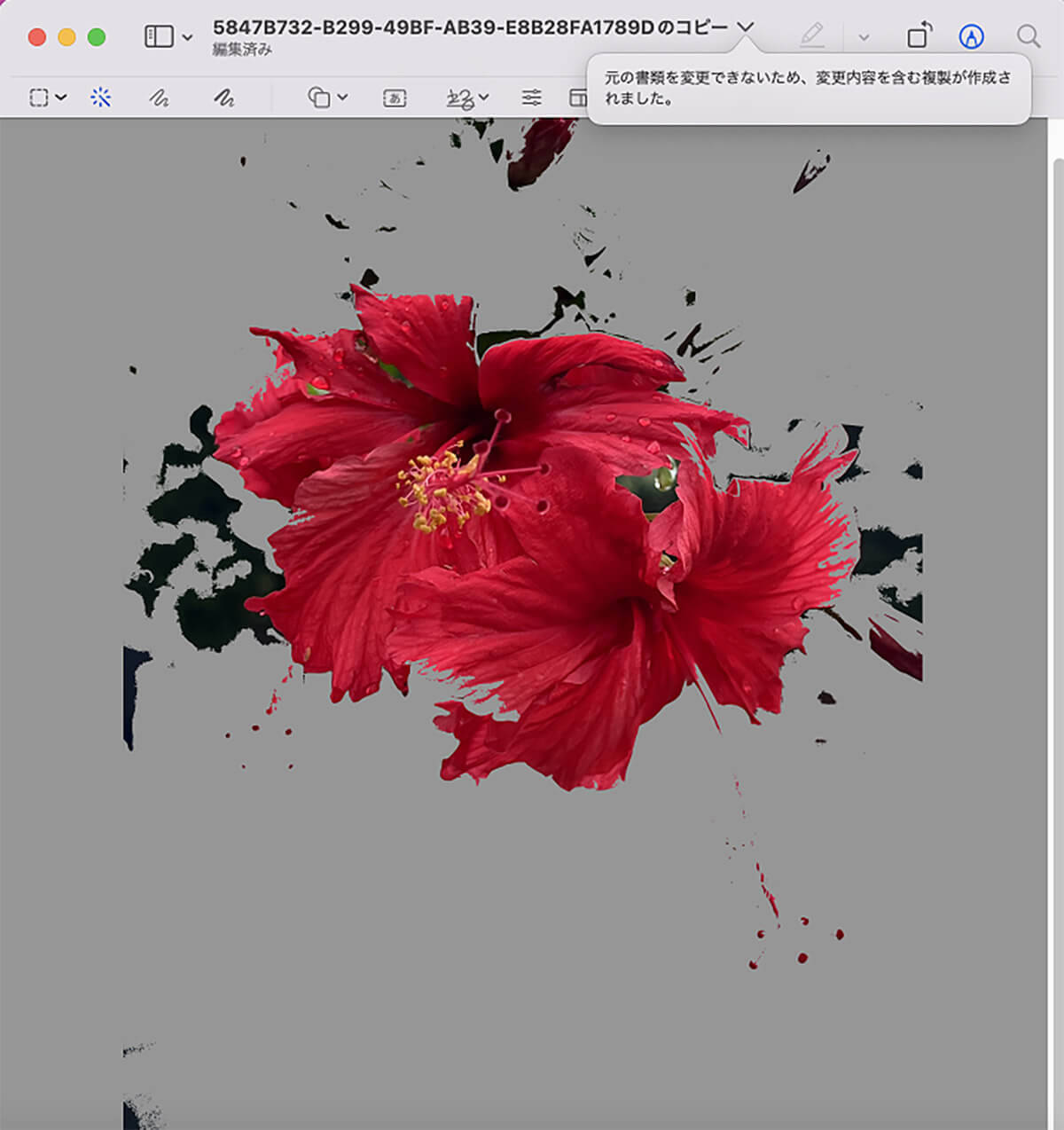1064x1130 pixels.
Task: Select the Instant Alpha magic wand tool
Action: pos(101,98)
